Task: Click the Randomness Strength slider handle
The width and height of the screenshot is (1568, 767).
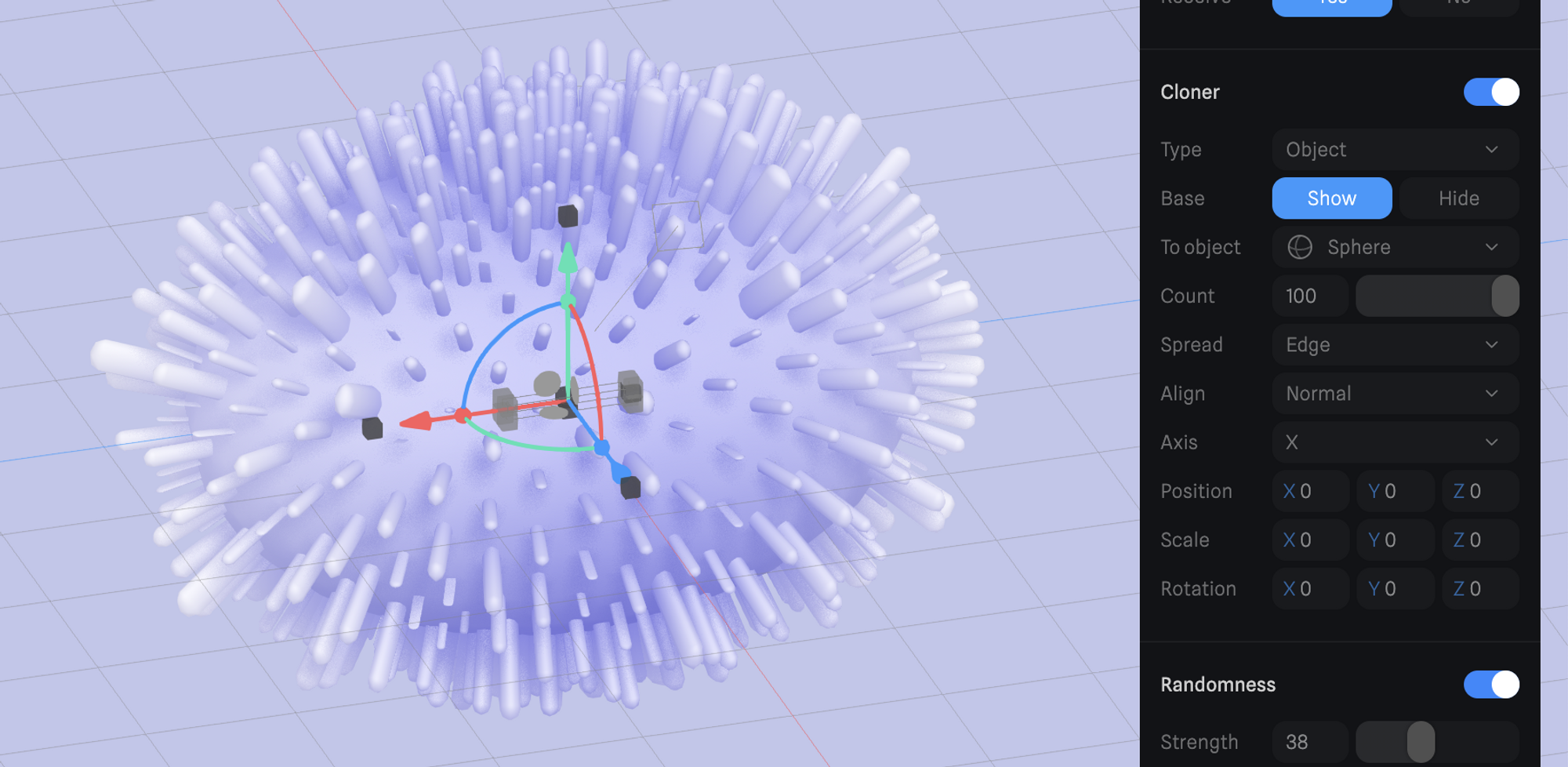Action: point(1420,742)
